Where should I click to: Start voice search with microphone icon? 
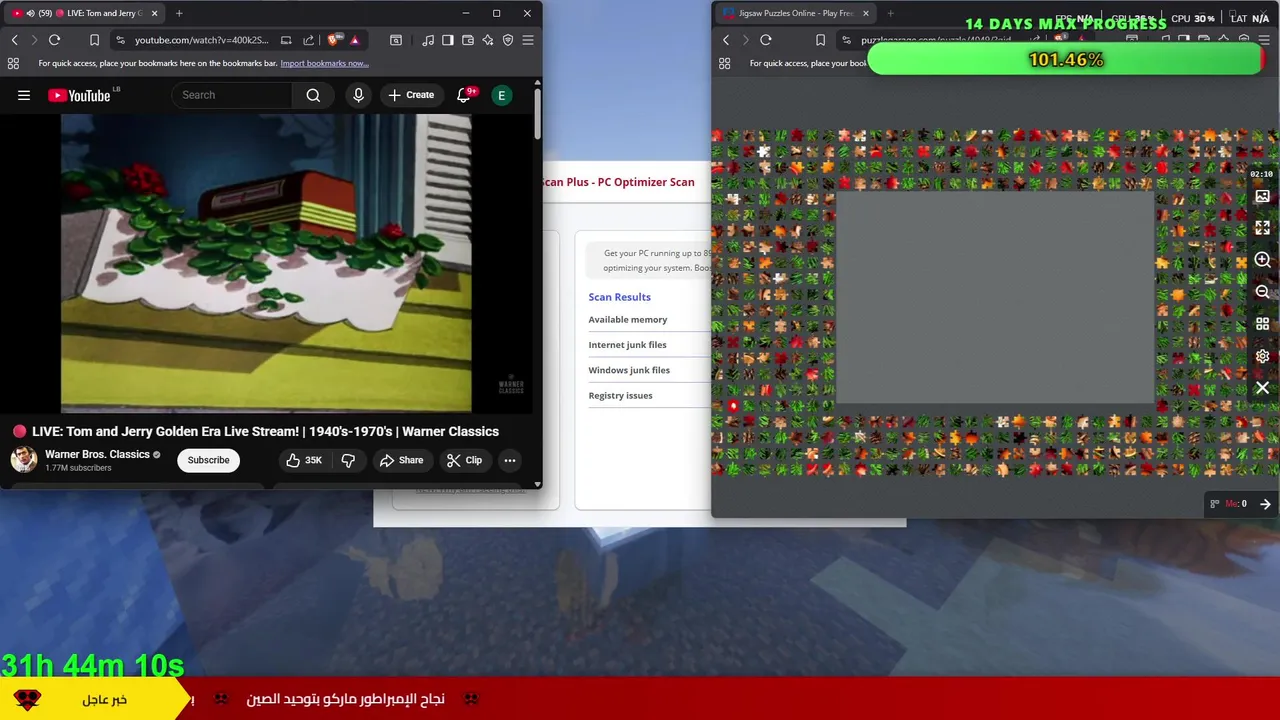click(358, 95)
